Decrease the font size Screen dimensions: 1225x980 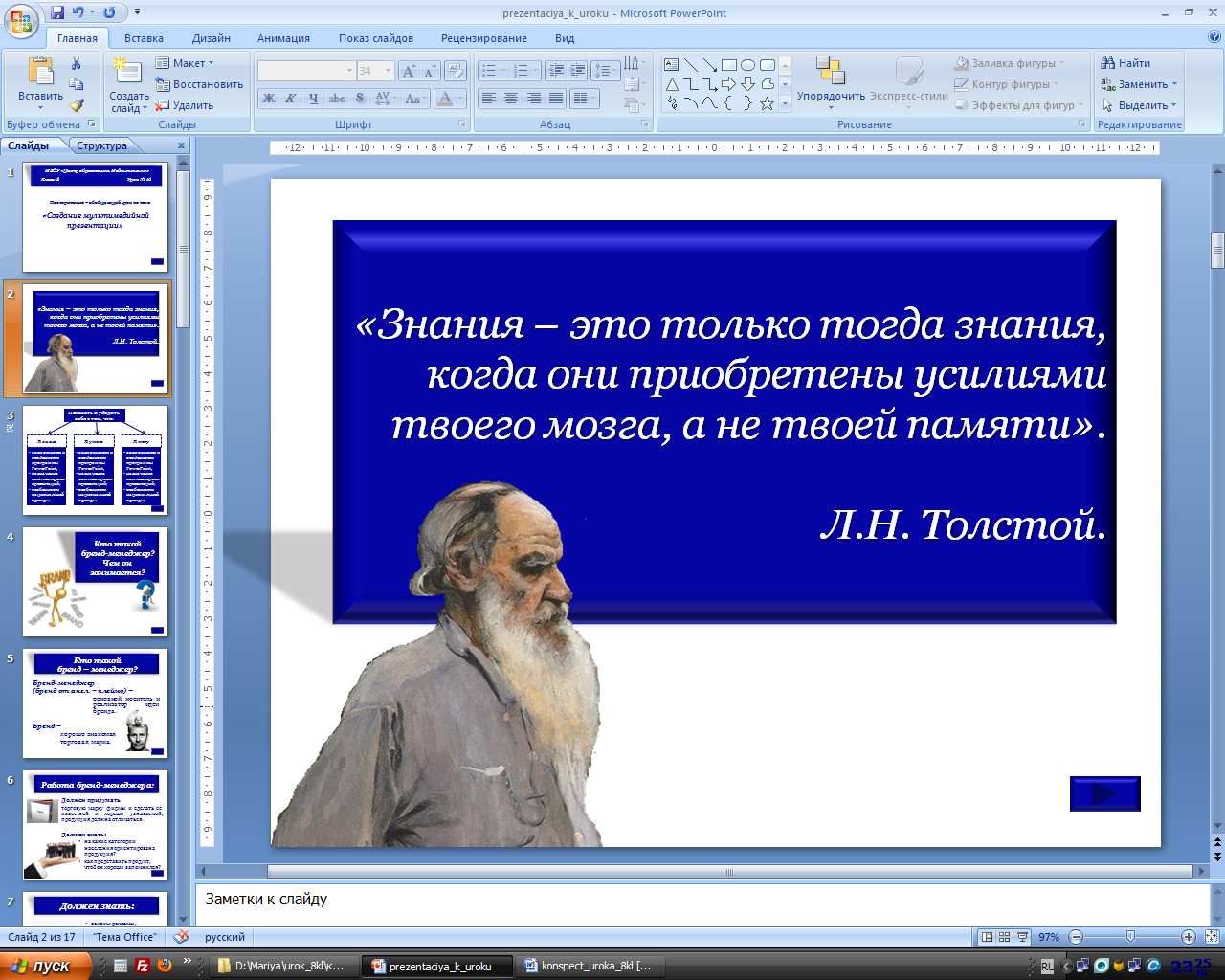429,71
